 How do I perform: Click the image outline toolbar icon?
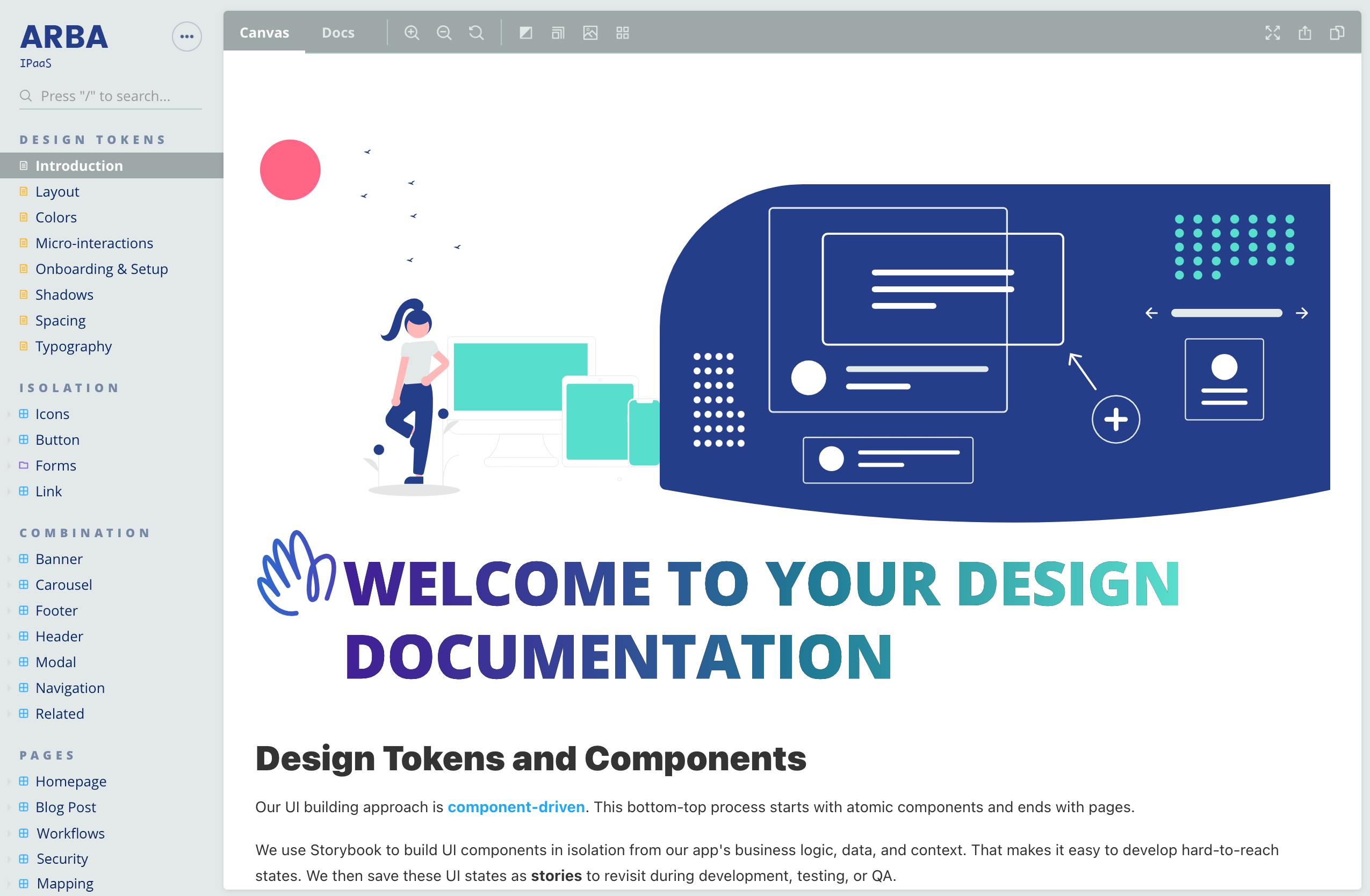click(x=590, y=33)
